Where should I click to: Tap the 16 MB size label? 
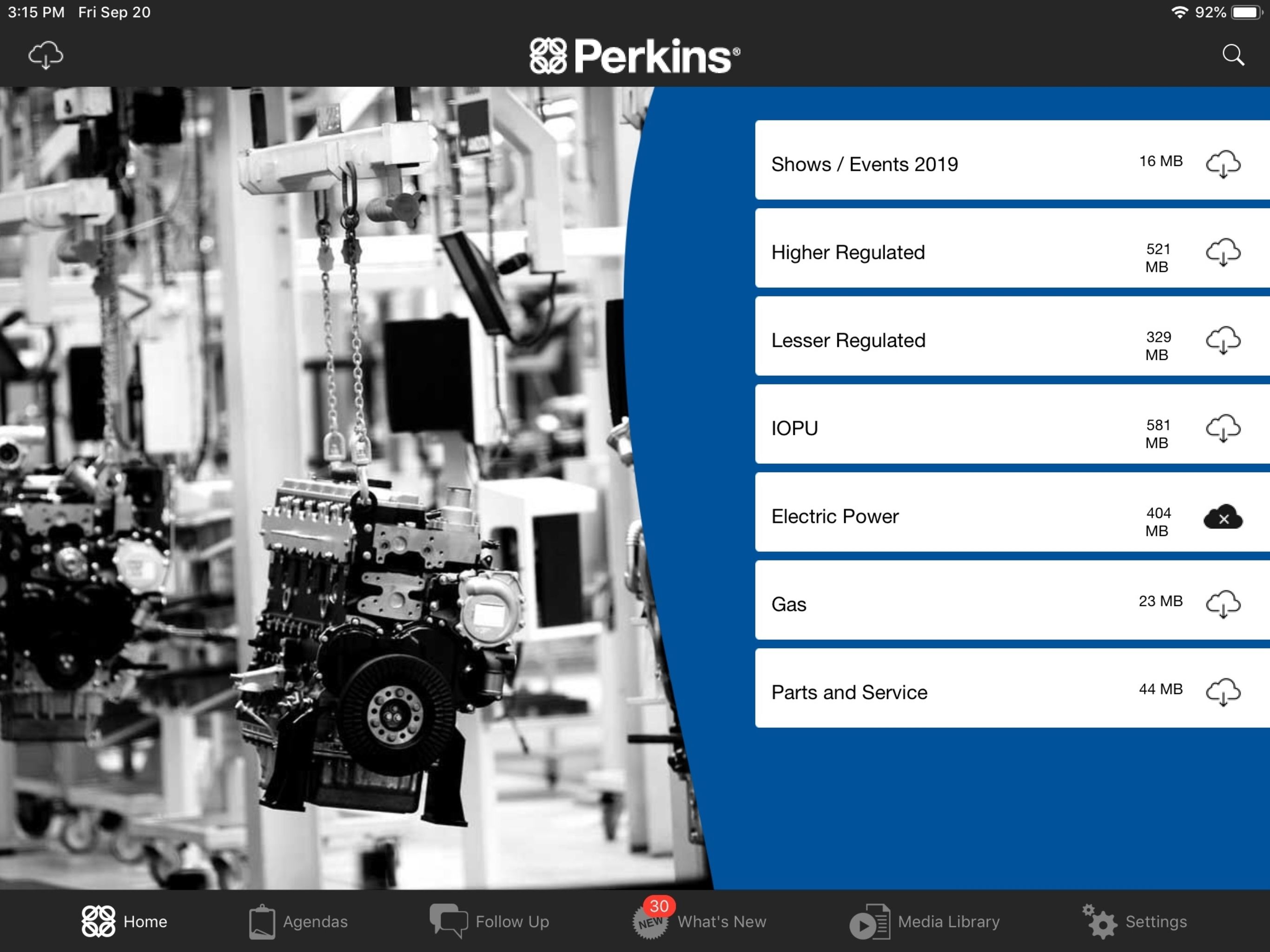[1160, 161]
